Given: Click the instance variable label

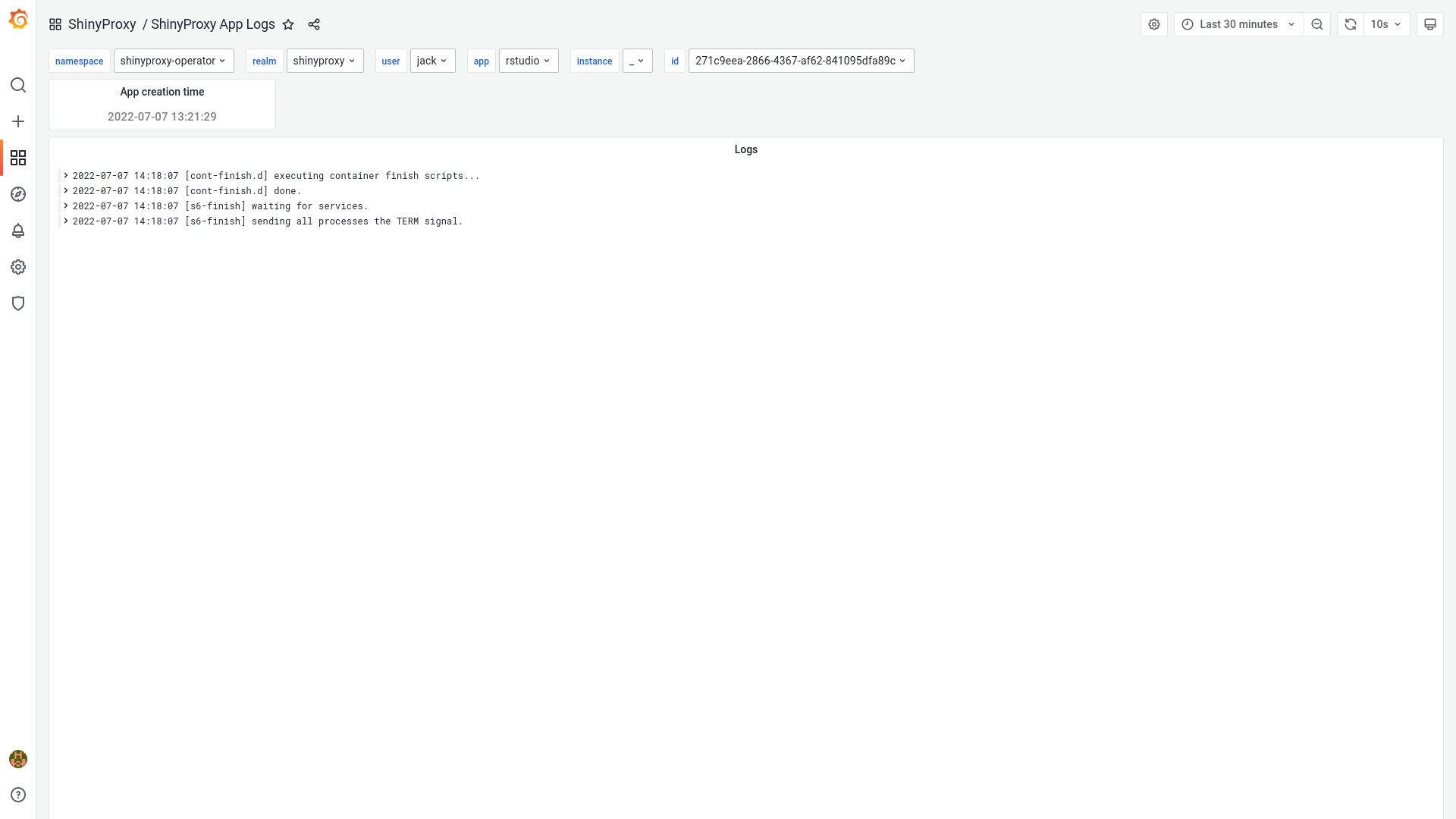Looking at the screenshot, I should click(594, 61).
